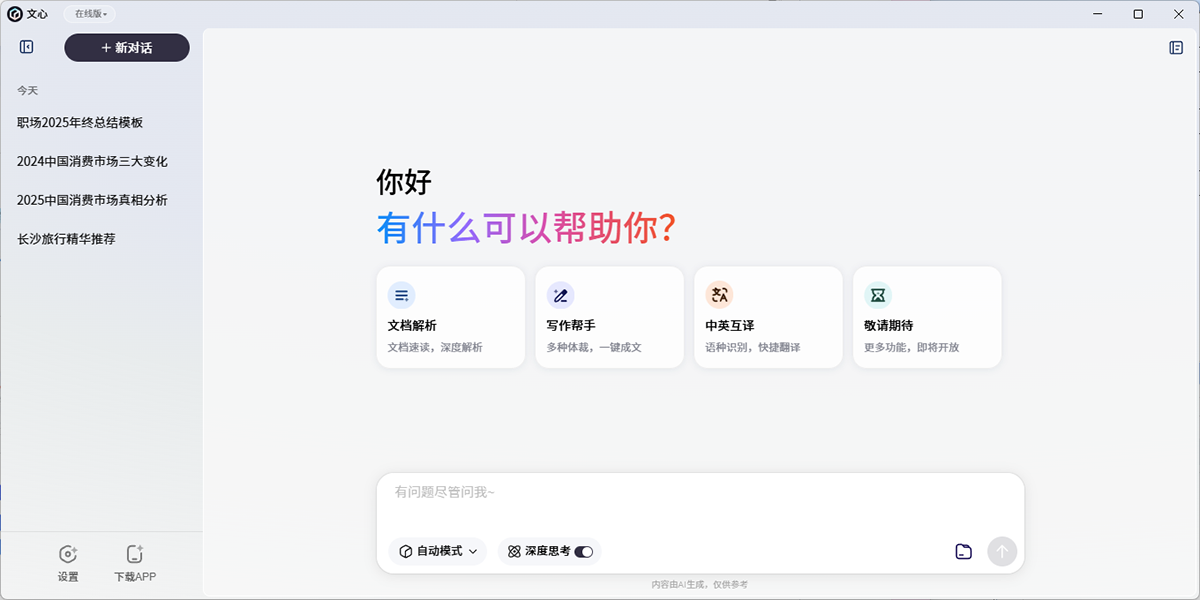Select chat 2025中国消费市场真相分析

pos(92,200)
